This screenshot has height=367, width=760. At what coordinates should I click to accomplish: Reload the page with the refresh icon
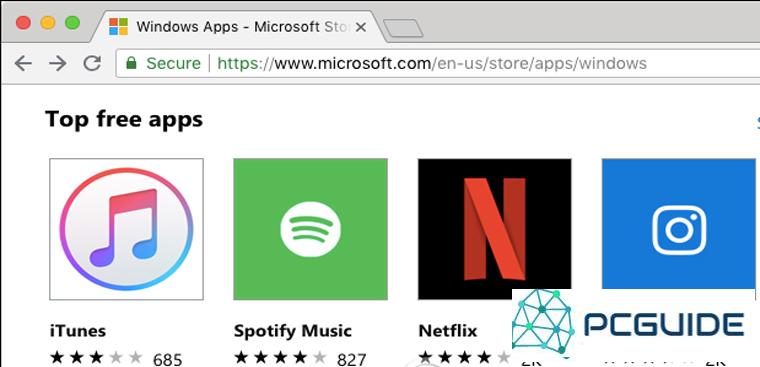92,63
